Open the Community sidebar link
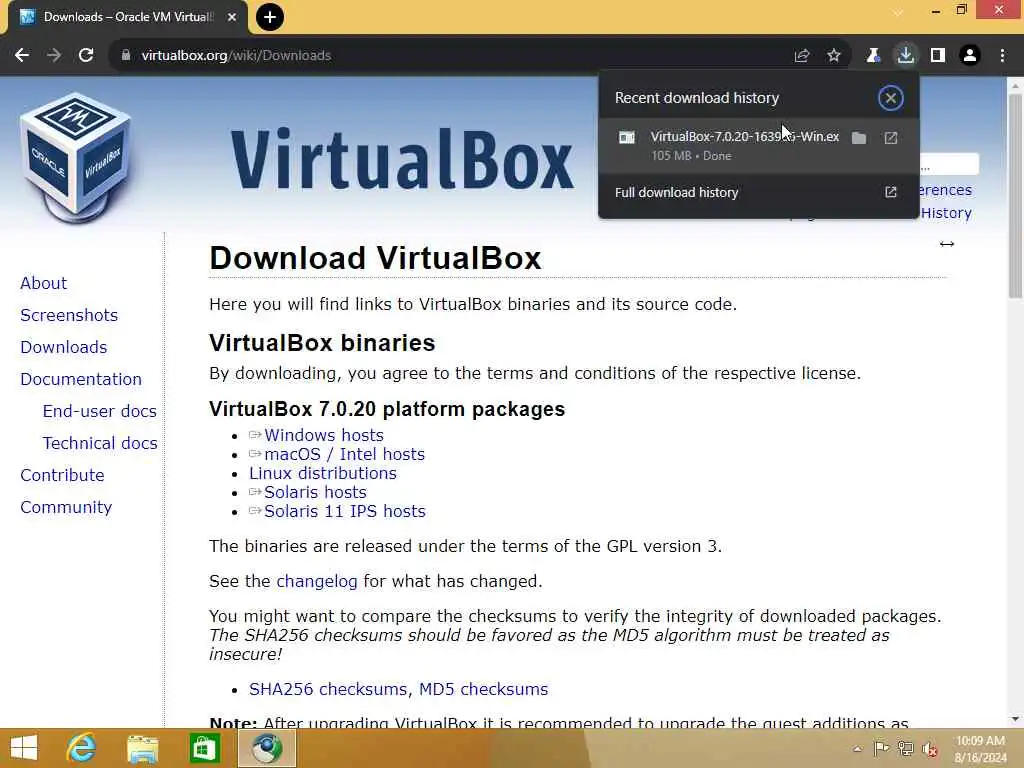This screenshot has height=768, width=1024. [x=66, y=507]
